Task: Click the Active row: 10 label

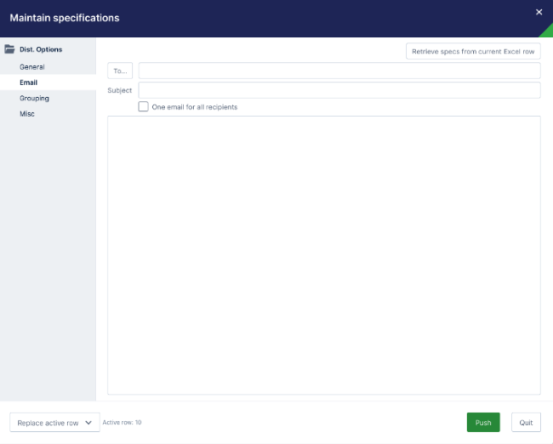Action: pos(122,422)
